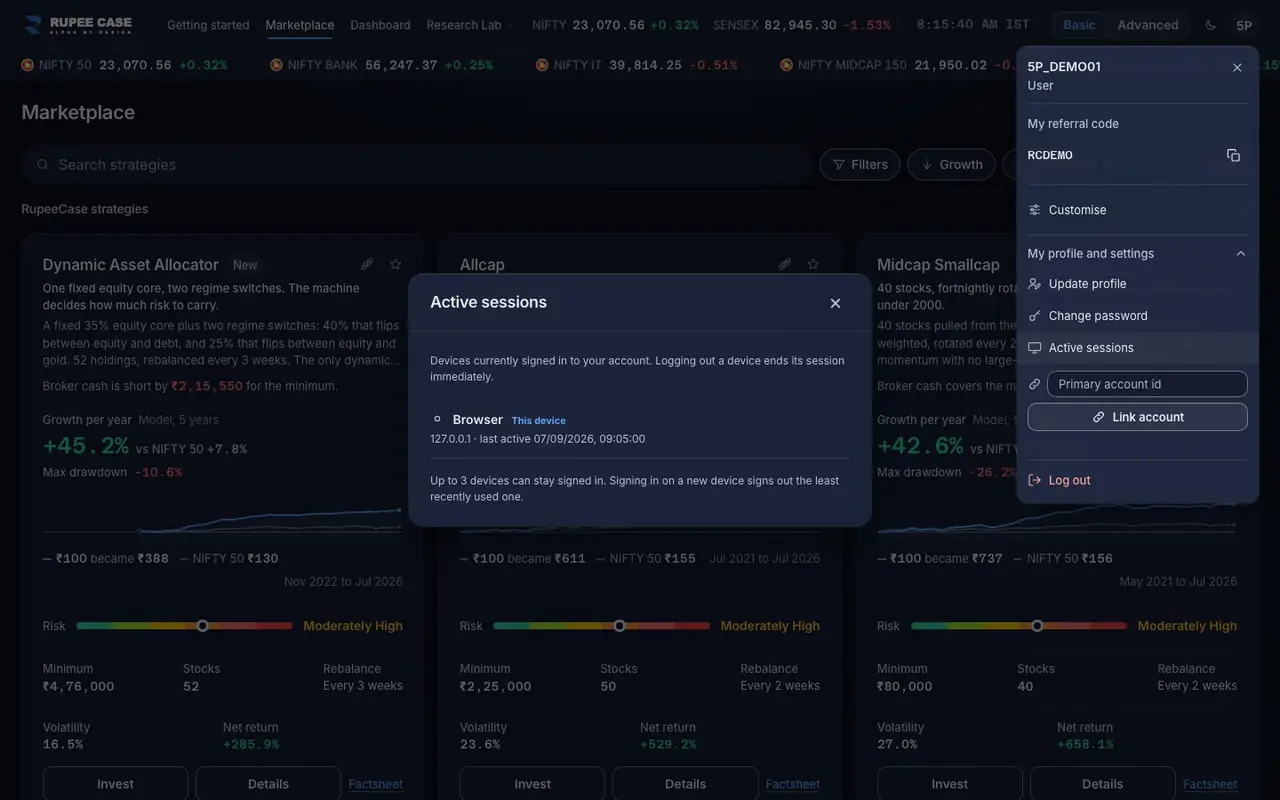Navigate to Dashboard
Viewport: 1280px width, 800px height.
click(380, 25)
